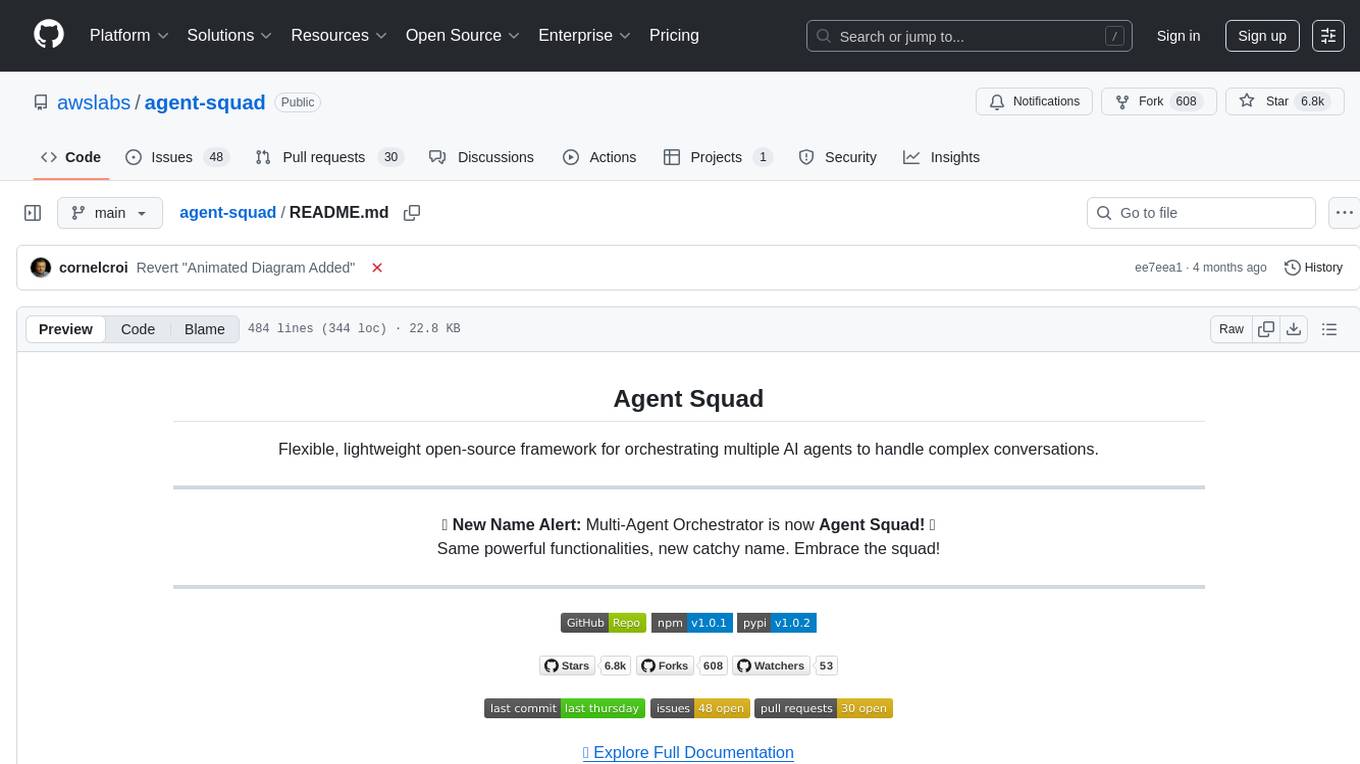Open the Issues tab

coord(177,157)
